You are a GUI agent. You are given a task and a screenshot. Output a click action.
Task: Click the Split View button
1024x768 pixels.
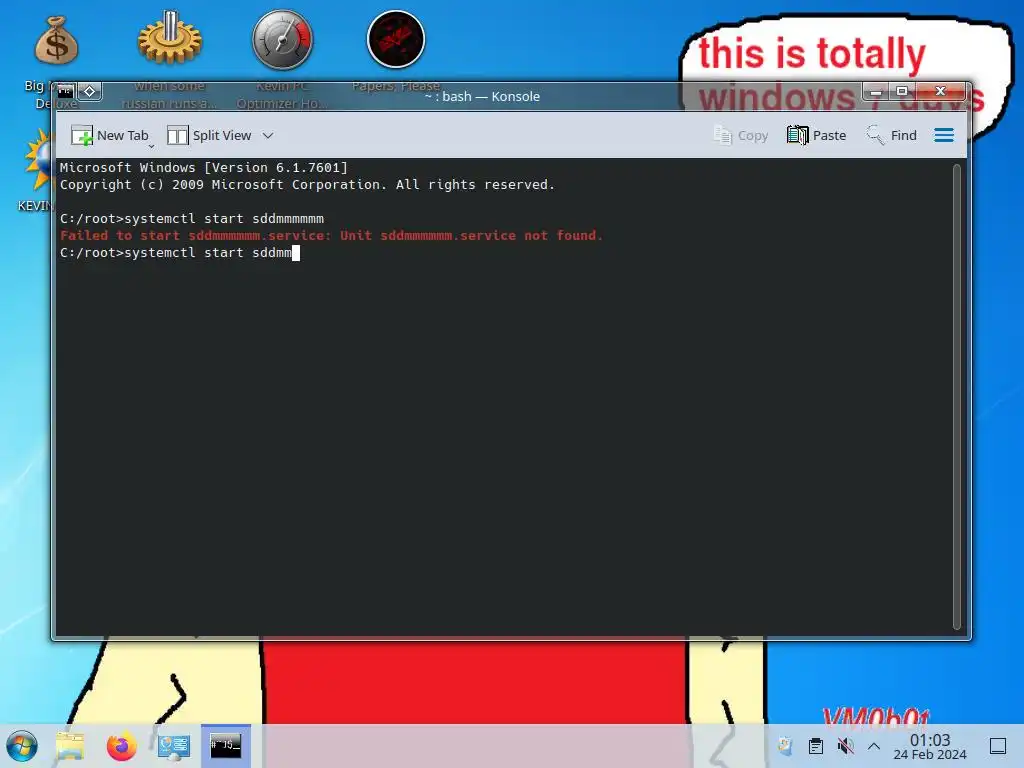pos(209,135)
